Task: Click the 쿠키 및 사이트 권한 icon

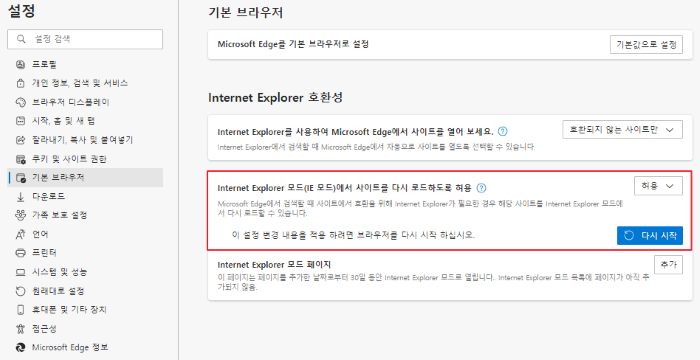Action: pos(21,159)
